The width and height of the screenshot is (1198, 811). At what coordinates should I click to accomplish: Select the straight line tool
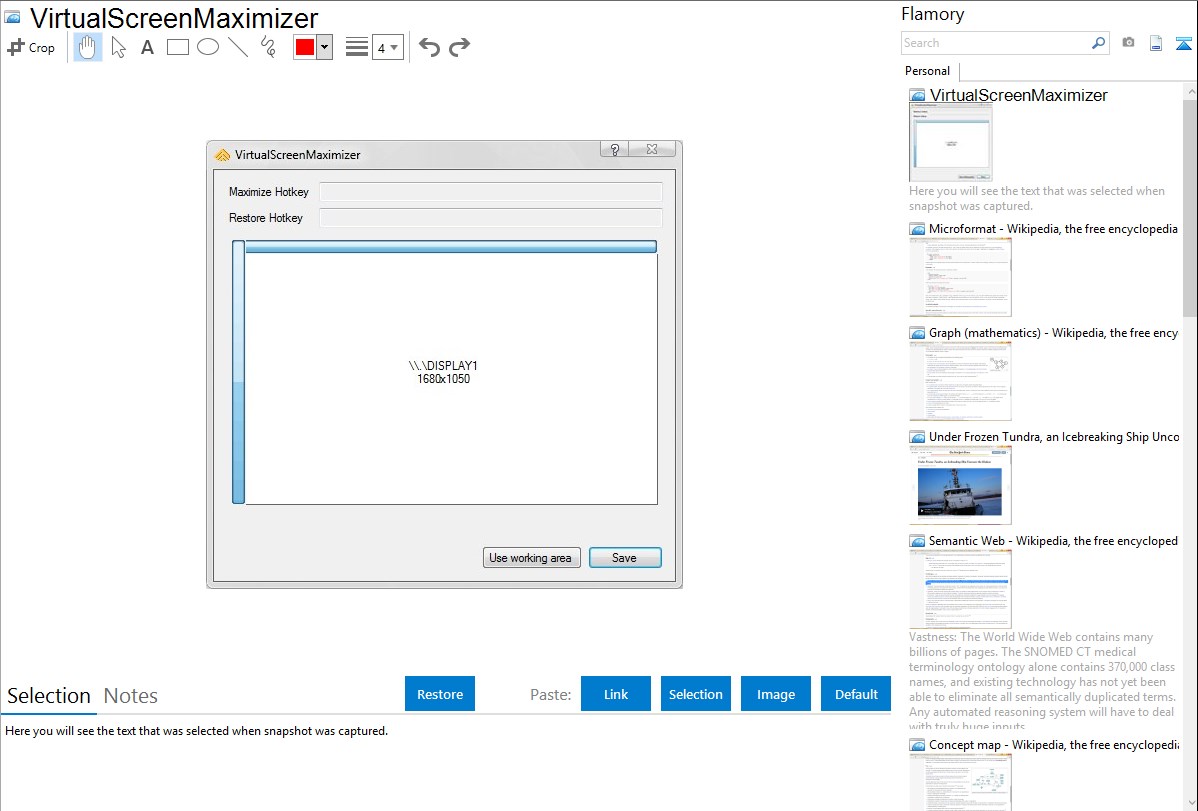238,47
